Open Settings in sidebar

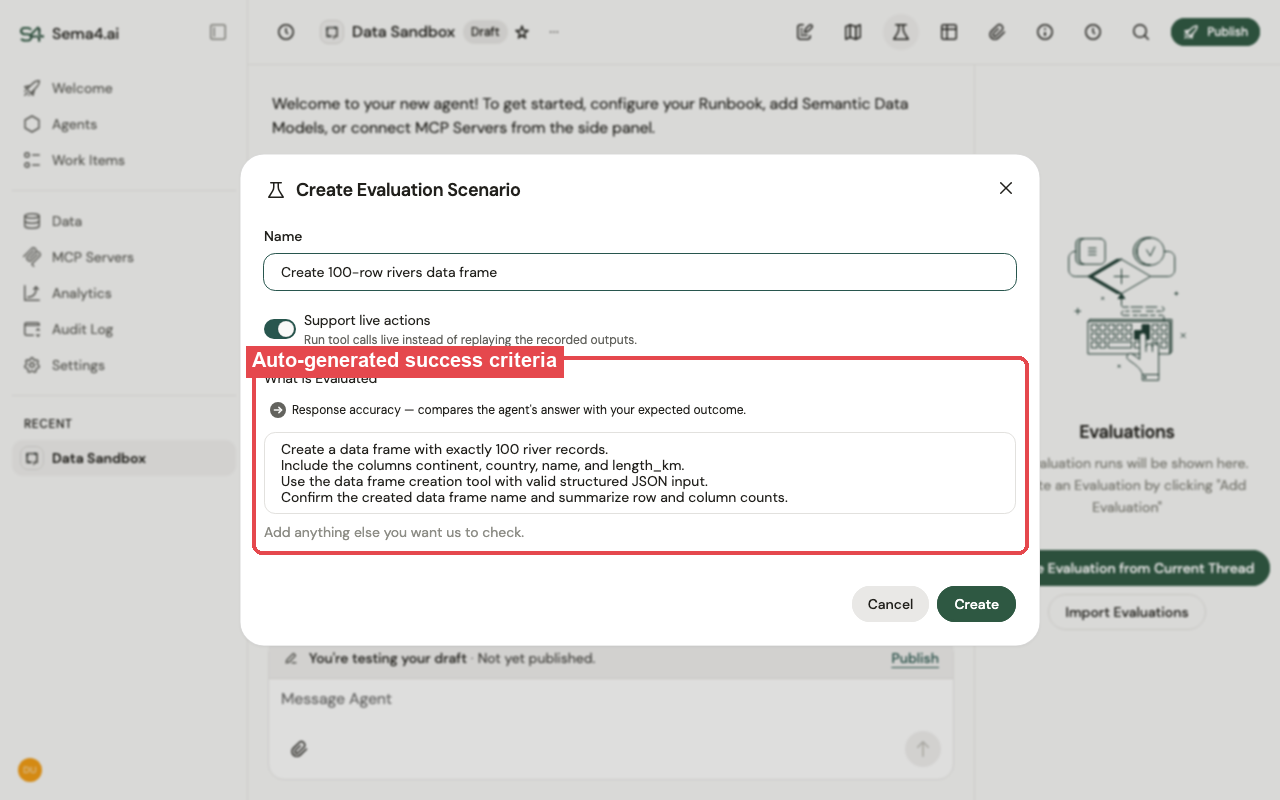[124, 365]
